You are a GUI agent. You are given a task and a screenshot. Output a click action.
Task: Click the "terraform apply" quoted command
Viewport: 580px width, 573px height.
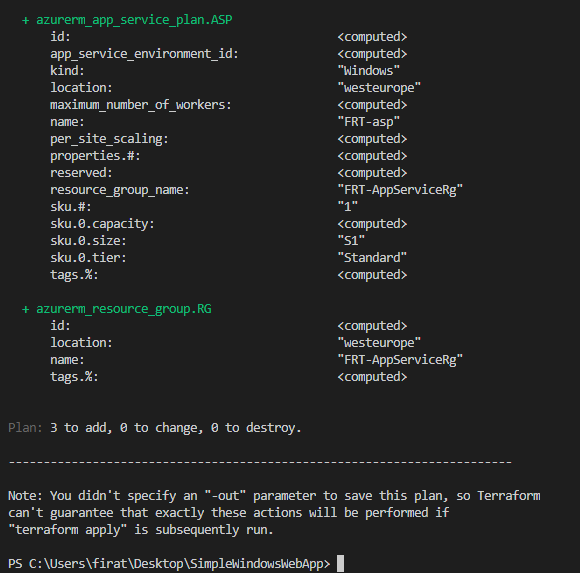[67, 530]
